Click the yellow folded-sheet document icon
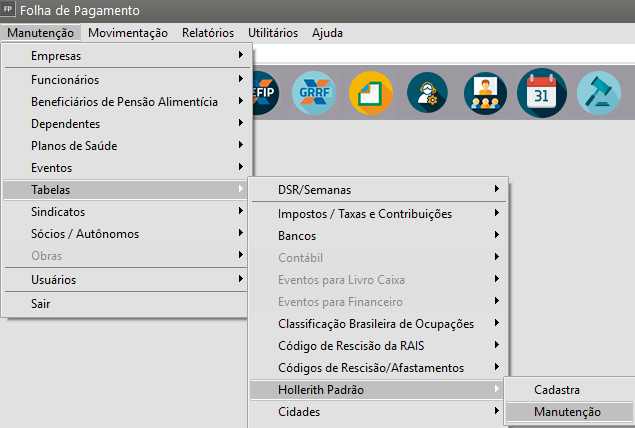 [x=373, y=93]
